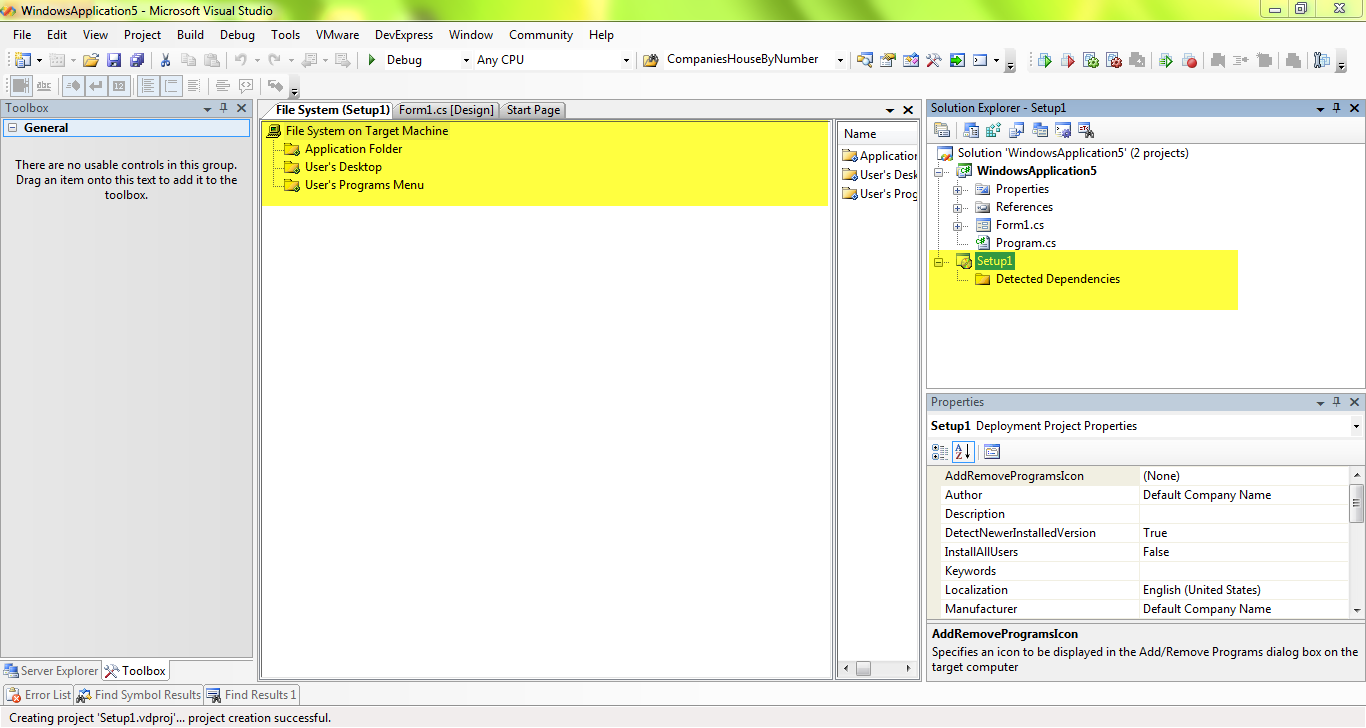
Task: Click the Add New Item toolbar icon
Action: pos(57,60)
